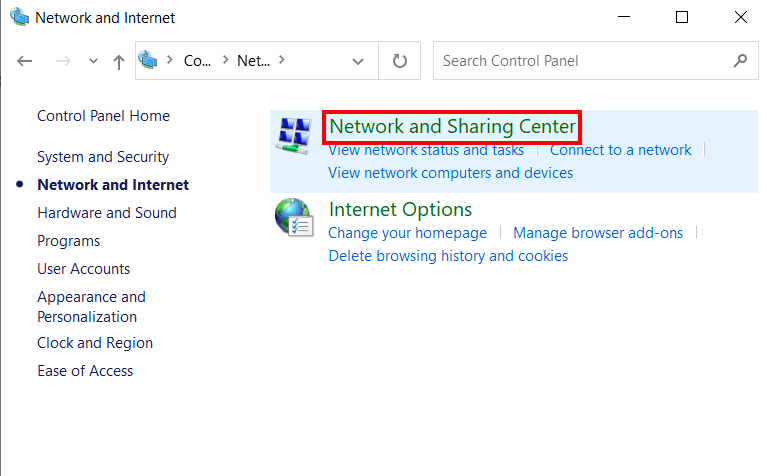Click the Network and Sharing Center icon
This screenshot has width=767, height=476.
[294, 136]
